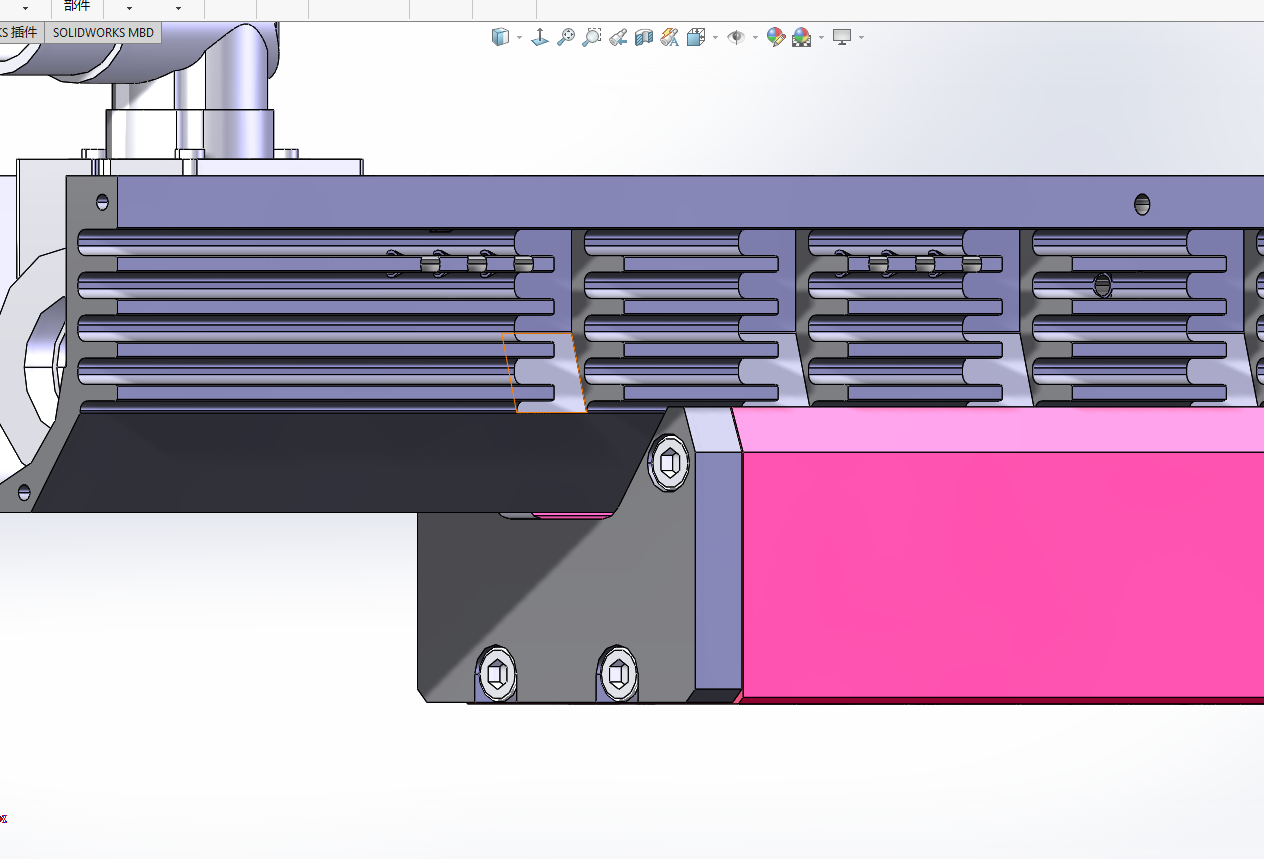This screenshot has width=1264, height=859.
Task: Switch to the SOLIDWORKS MBD tab
Action: tap(103, 32)
